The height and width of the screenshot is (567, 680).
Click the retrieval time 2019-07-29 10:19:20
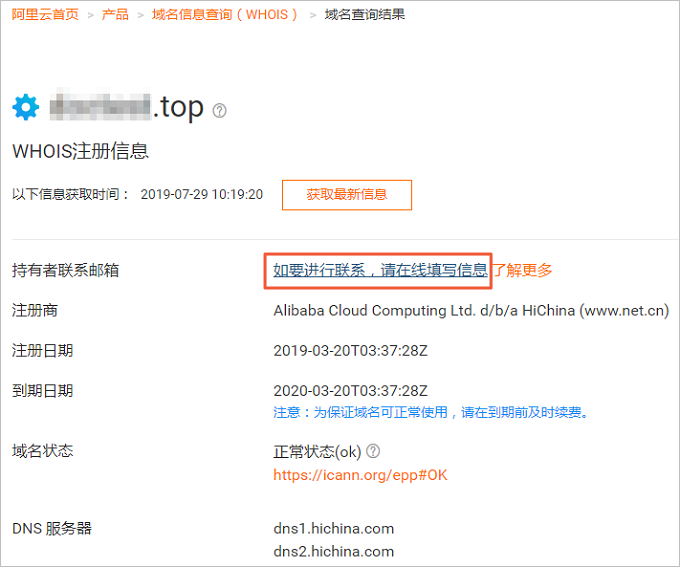(x=202, y=194)
